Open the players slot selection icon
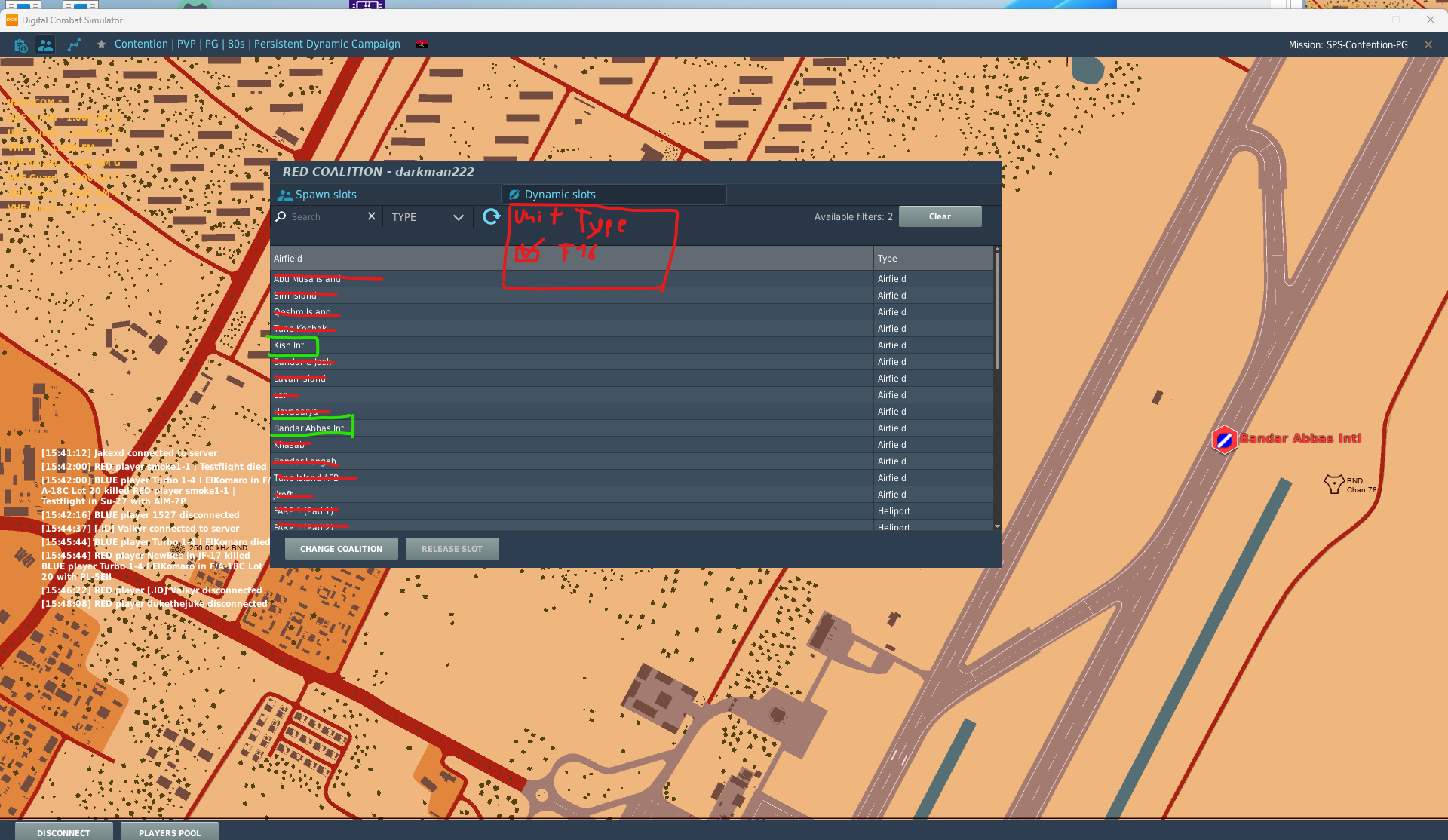 45,45
